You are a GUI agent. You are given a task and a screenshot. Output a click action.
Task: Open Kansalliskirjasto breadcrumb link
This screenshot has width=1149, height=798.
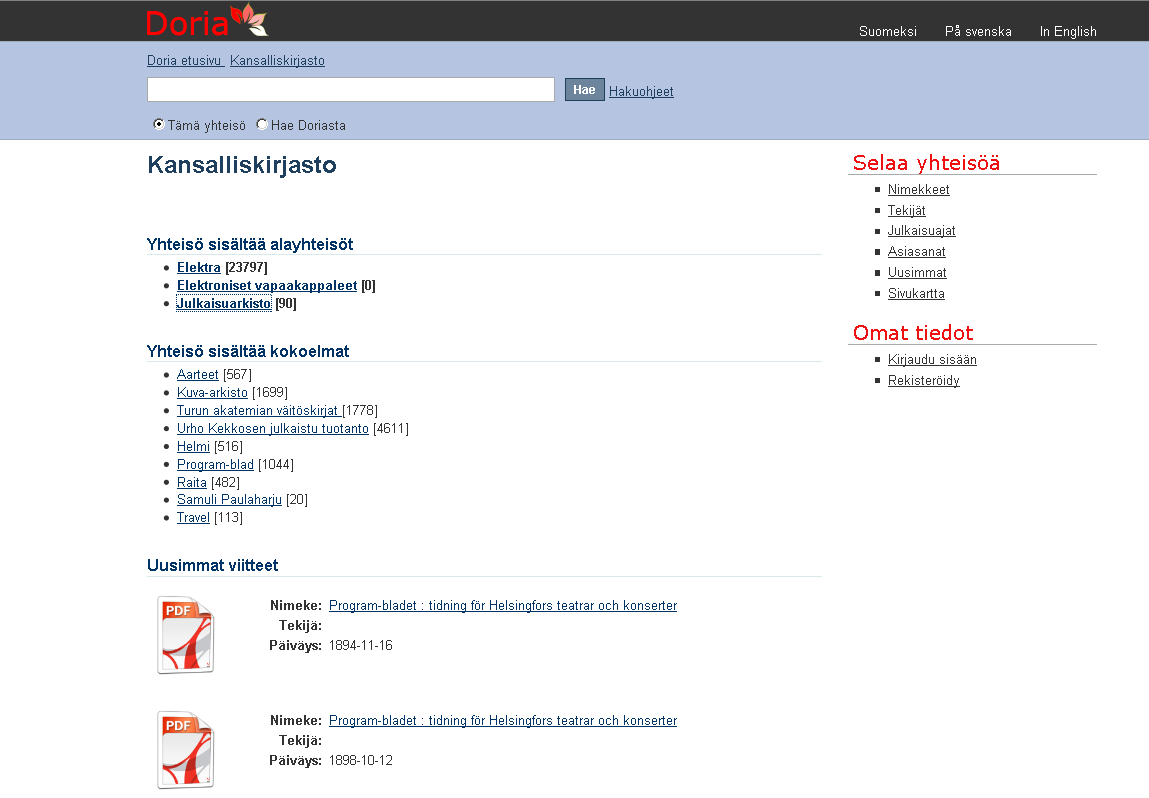pyautogui.click(x=277, y=61)
